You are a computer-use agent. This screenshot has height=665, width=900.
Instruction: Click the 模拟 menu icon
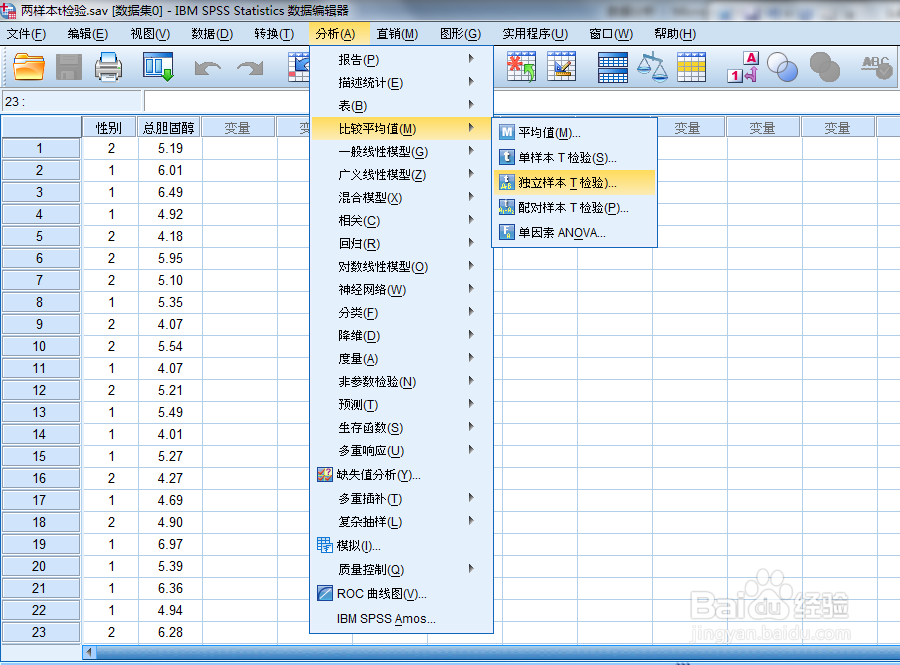325,545
